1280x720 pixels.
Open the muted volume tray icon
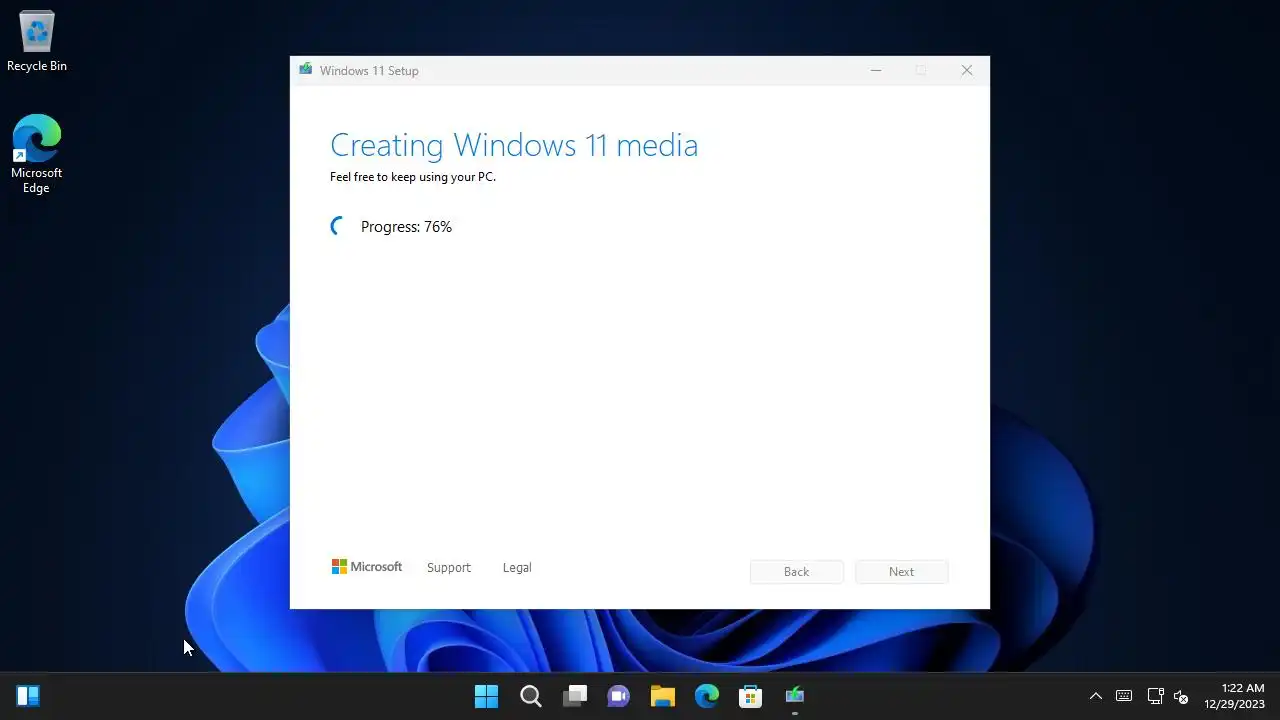click(1181, 696)
